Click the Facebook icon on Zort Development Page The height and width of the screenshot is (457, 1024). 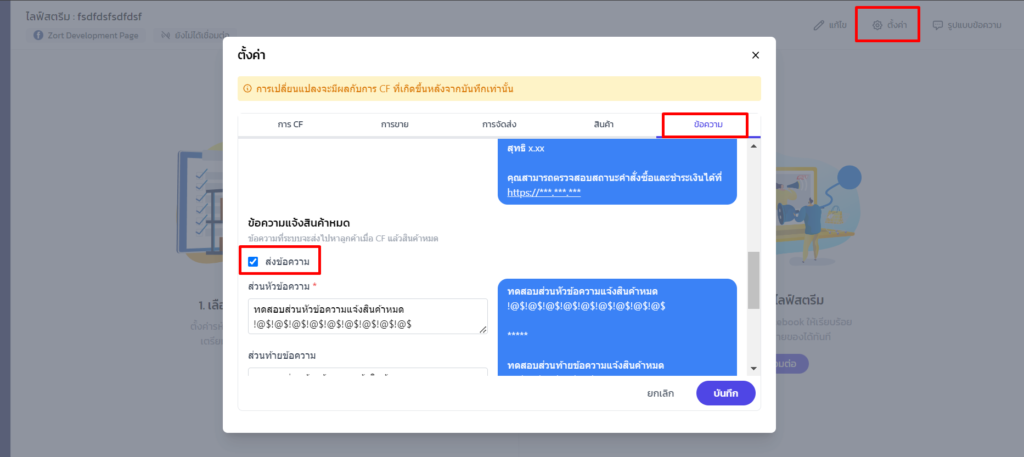pyautogui.click(x=38, y=35)
